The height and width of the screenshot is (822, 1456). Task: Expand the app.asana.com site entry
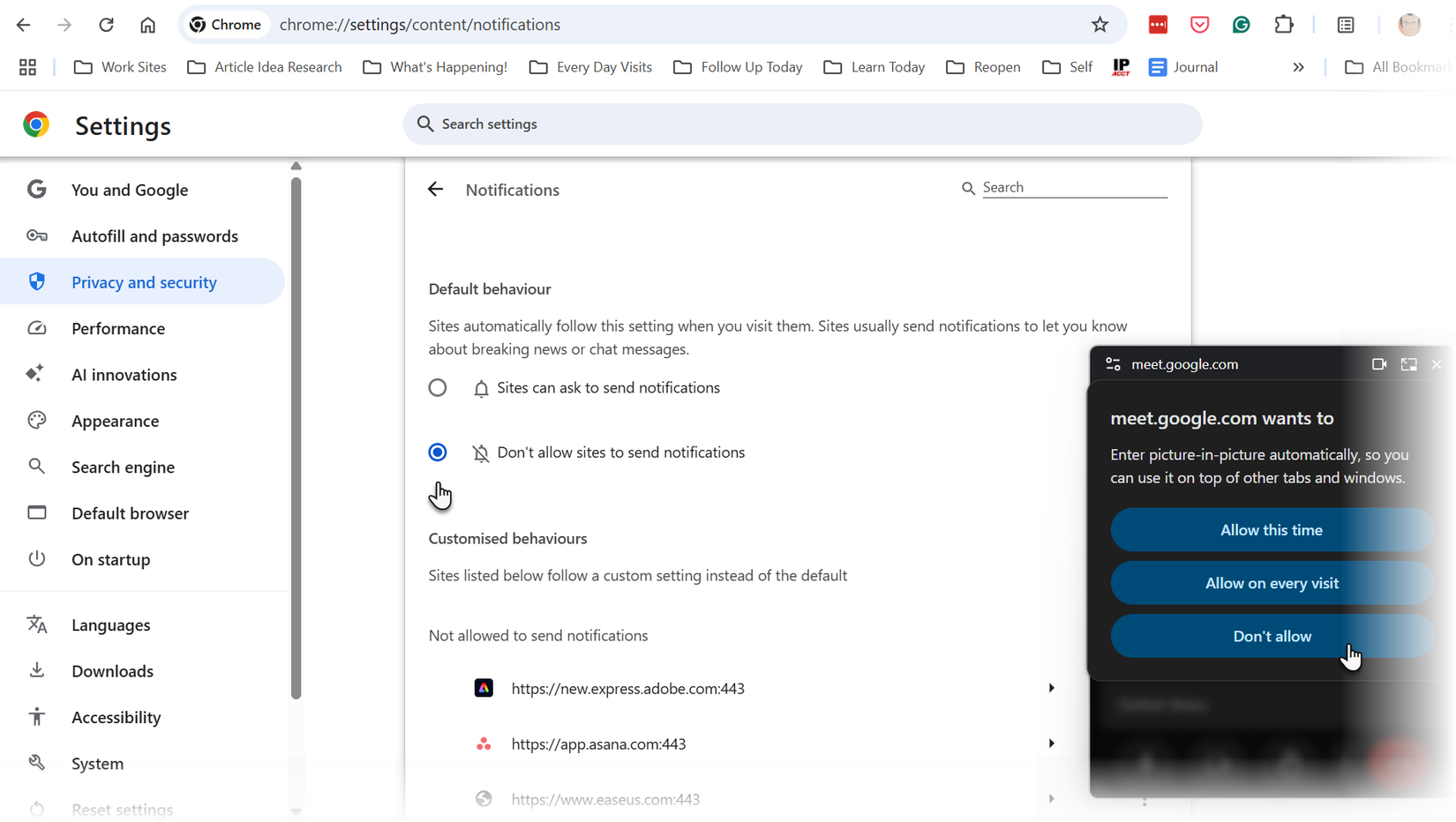[x=1051, y=744]
